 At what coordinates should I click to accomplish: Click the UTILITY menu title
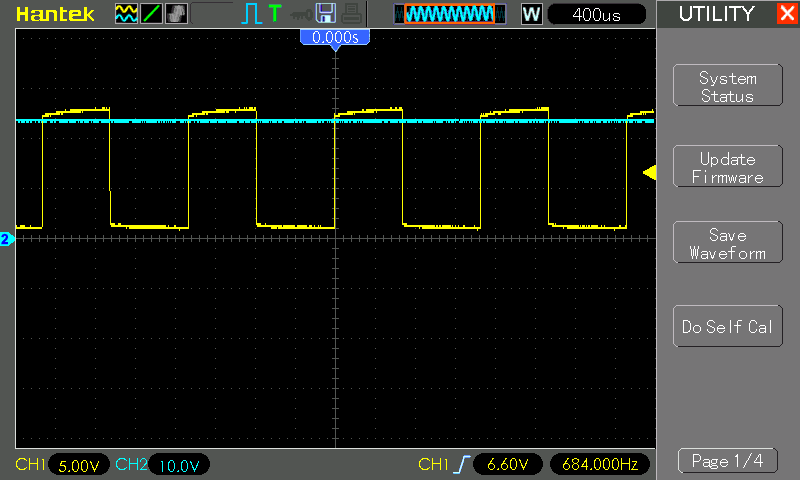(716, 14)
